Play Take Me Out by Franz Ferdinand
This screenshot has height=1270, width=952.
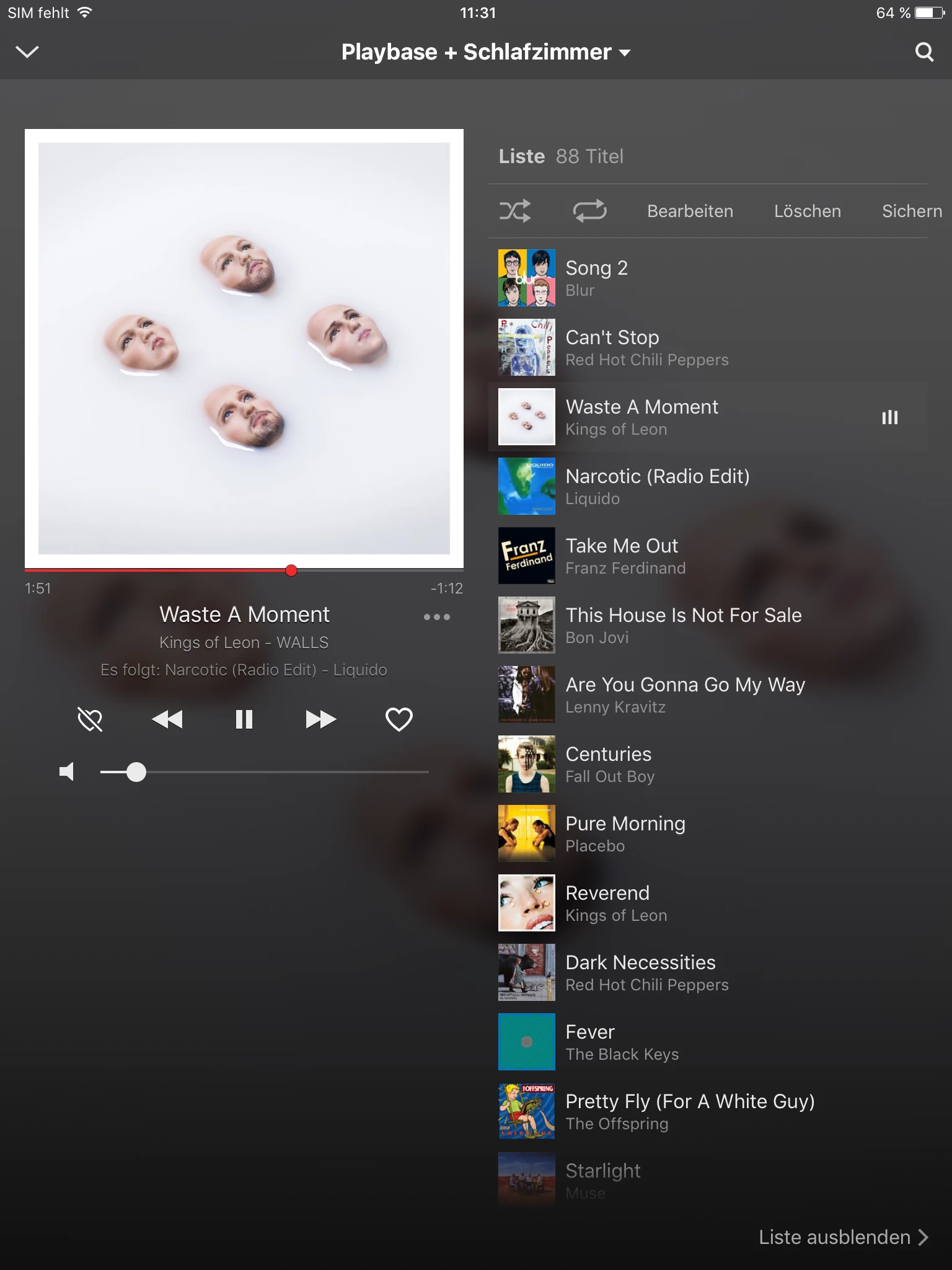pos(708,556)
